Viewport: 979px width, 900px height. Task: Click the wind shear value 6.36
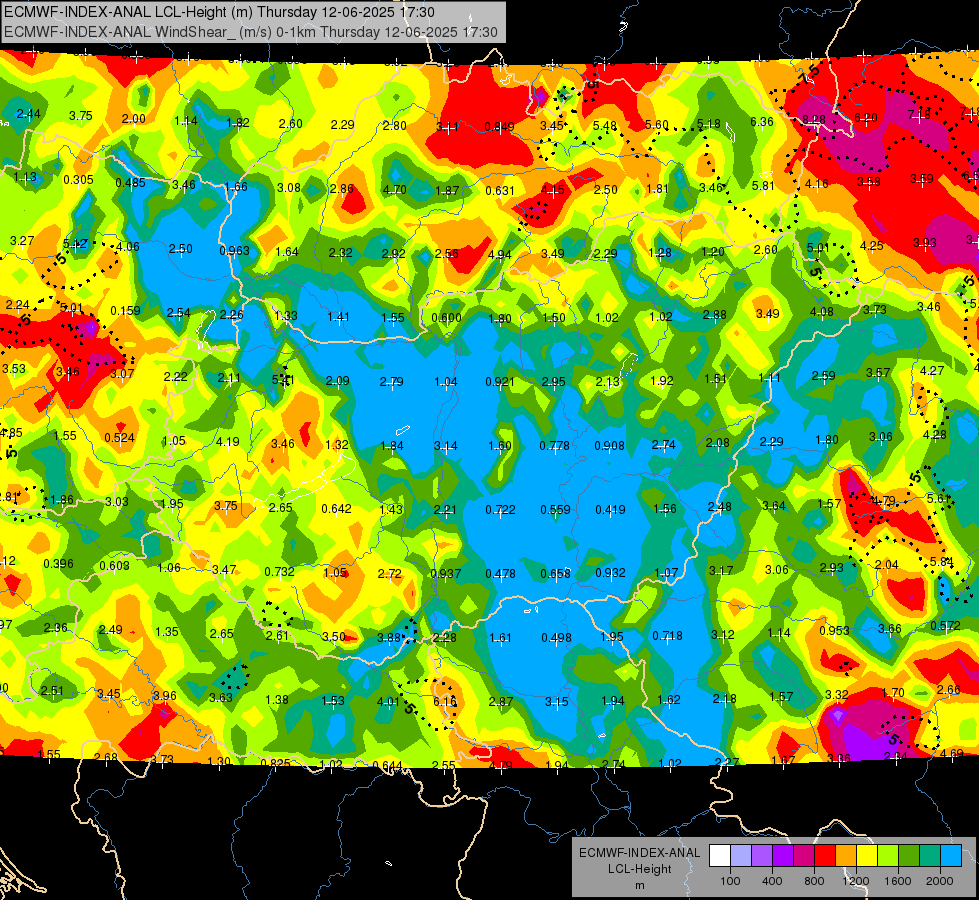762,122
